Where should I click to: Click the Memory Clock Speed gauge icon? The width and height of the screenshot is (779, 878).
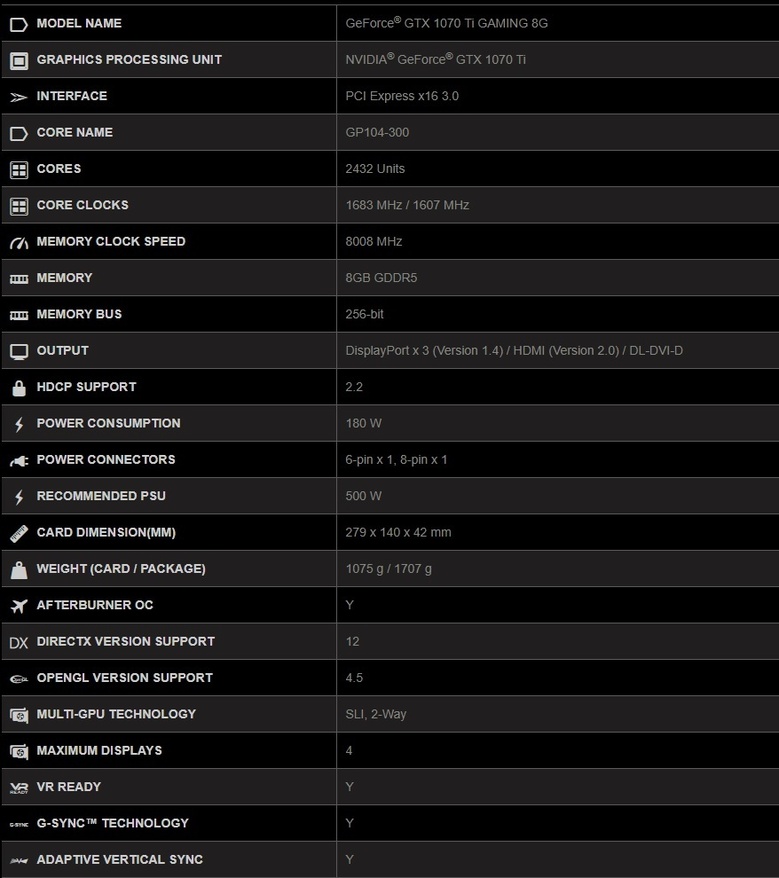(x=18, y=242)
